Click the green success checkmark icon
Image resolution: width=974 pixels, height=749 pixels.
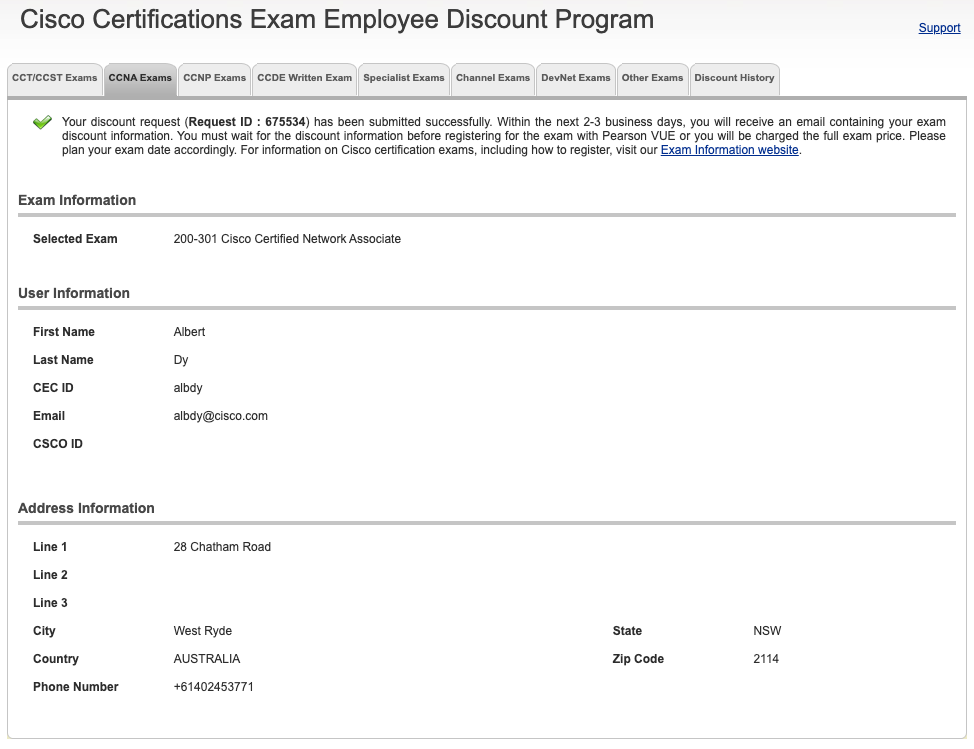tap(42, 123)
